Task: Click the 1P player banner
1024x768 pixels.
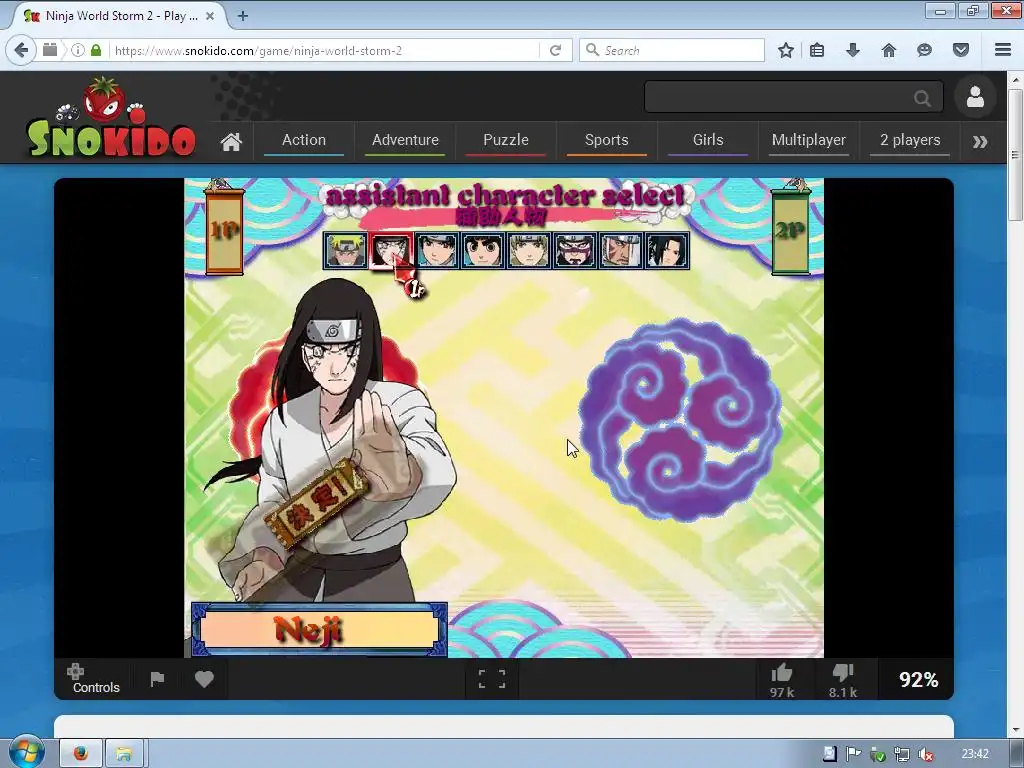Action: click(224, 229)
